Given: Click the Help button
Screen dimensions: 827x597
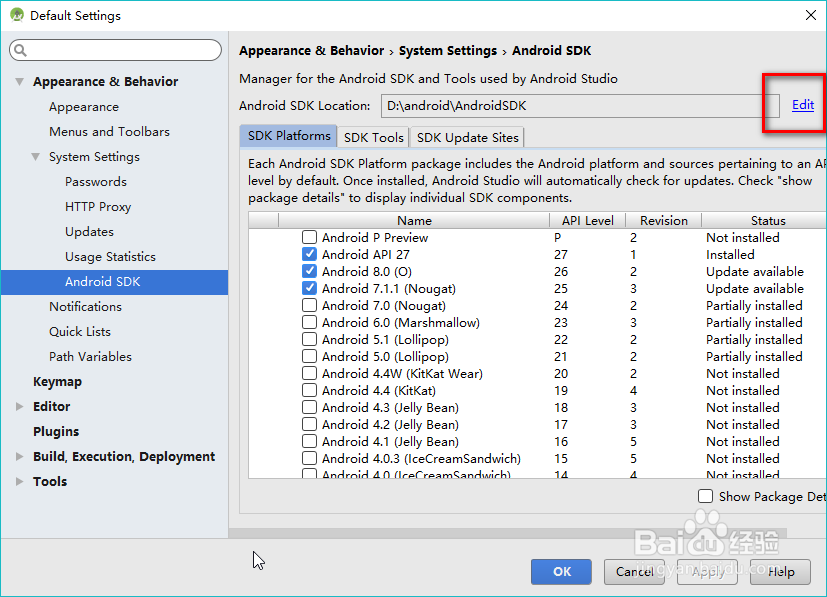Looking at the screenshot, I should [780, 572].
